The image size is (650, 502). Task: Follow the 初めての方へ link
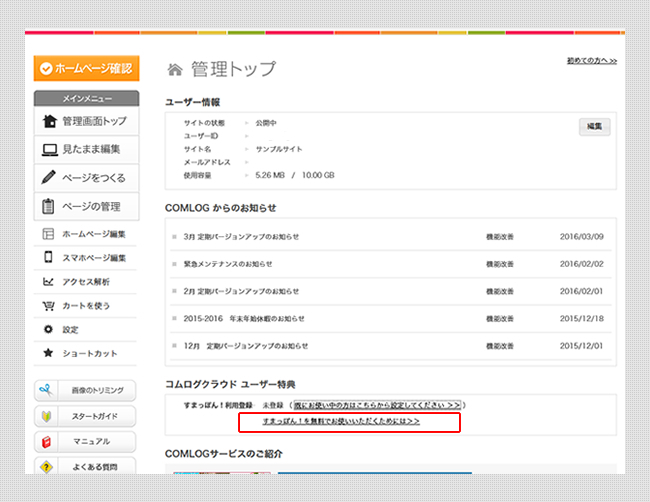pyautogui.click(x=591, y=61)
